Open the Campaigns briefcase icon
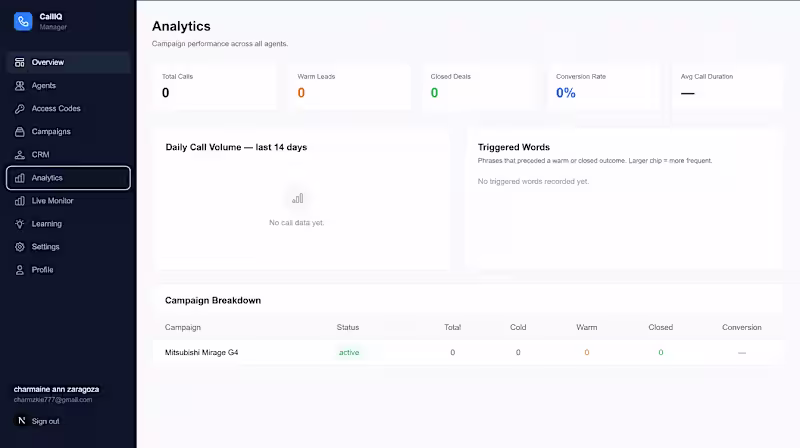This screenshot has width=800, height=448. click(19, 132)
